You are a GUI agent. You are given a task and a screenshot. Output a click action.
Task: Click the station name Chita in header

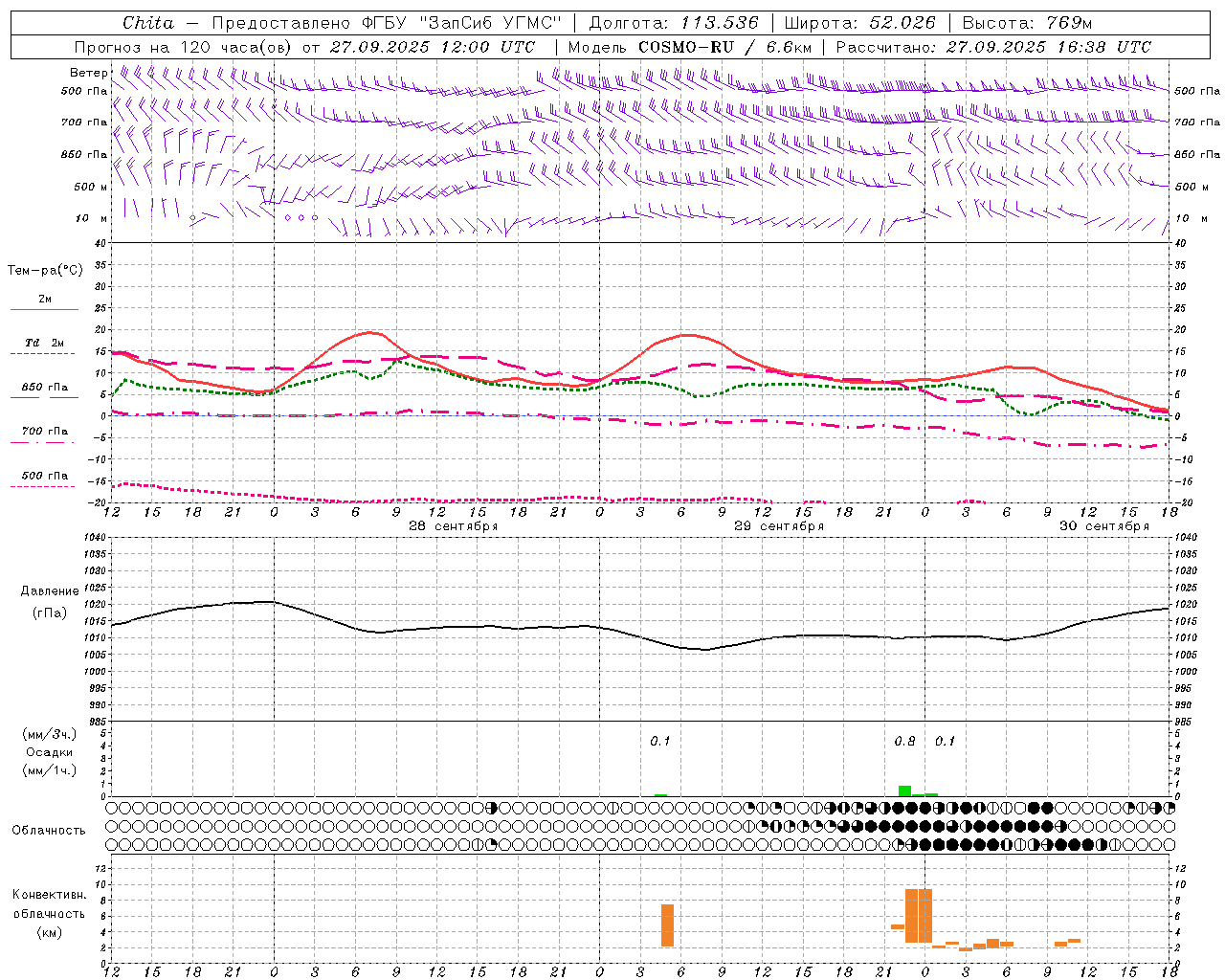coord(148,23)
